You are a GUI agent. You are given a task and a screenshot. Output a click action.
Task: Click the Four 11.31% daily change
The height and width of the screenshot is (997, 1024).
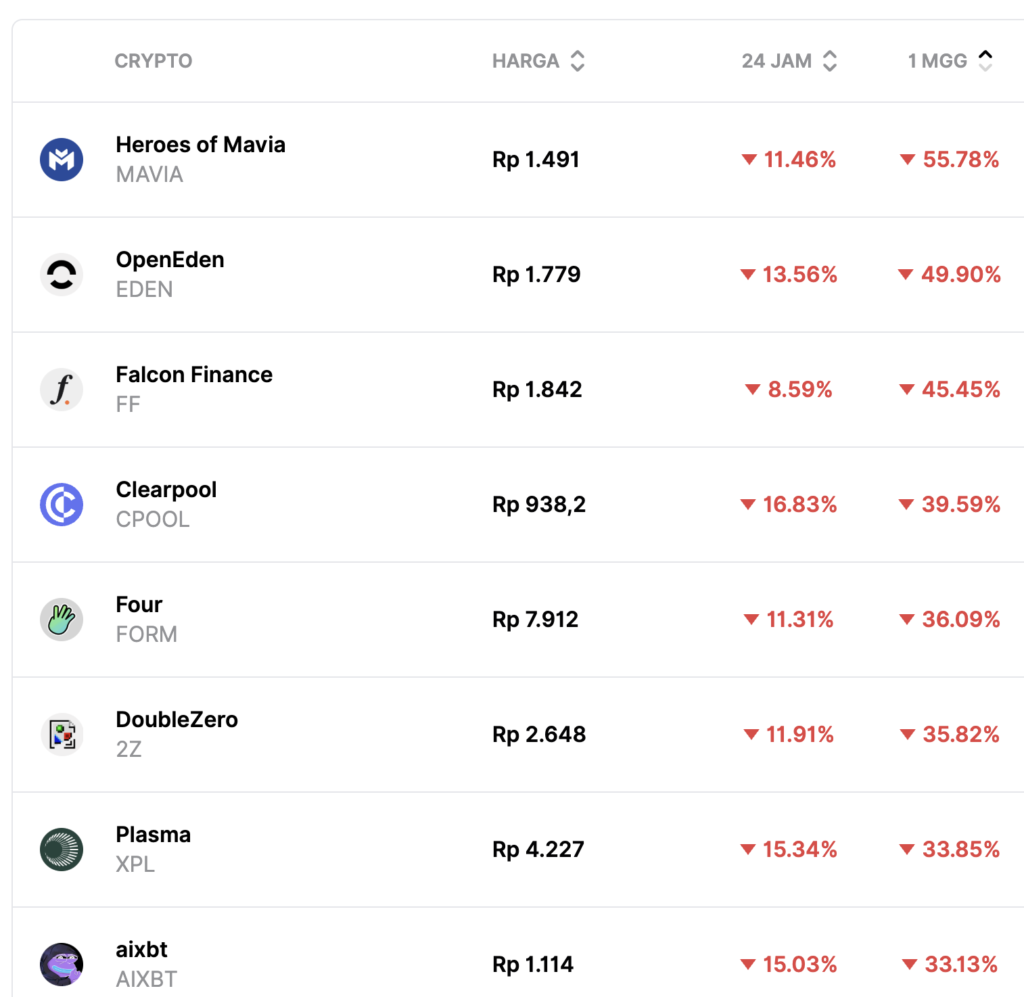[x=788, y=620]
